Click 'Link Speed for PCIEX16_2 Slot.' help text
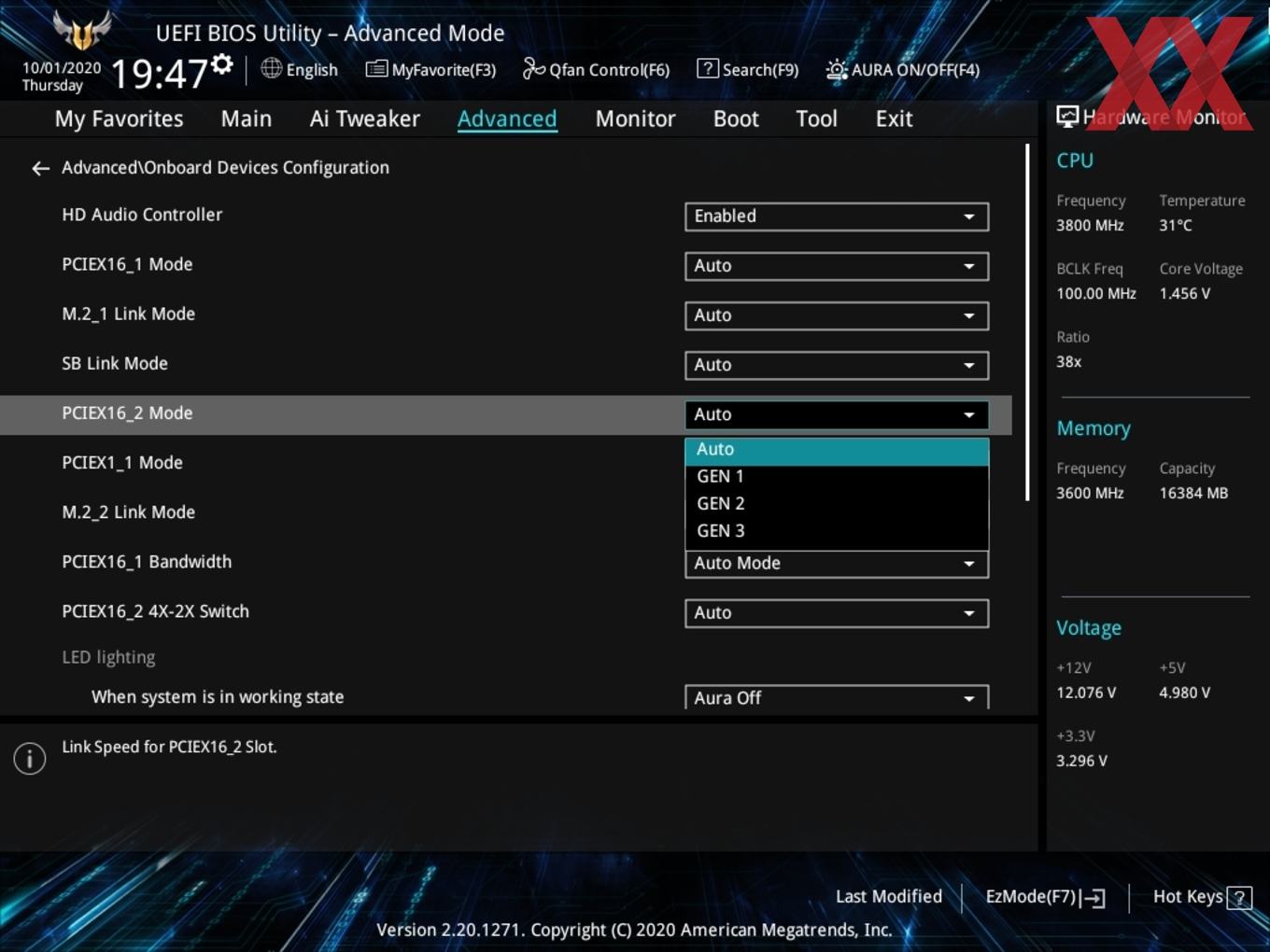 169,747
